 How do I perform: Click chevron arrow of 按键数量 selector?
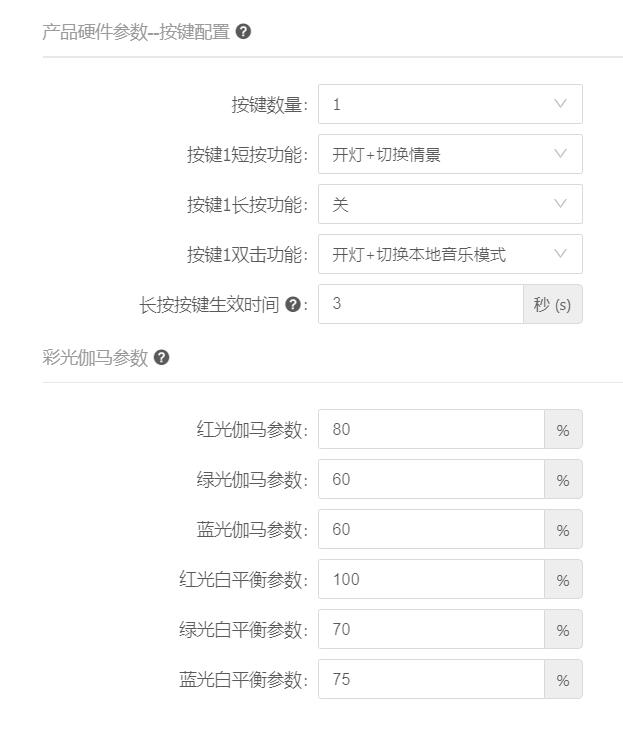tap(560, 104)
